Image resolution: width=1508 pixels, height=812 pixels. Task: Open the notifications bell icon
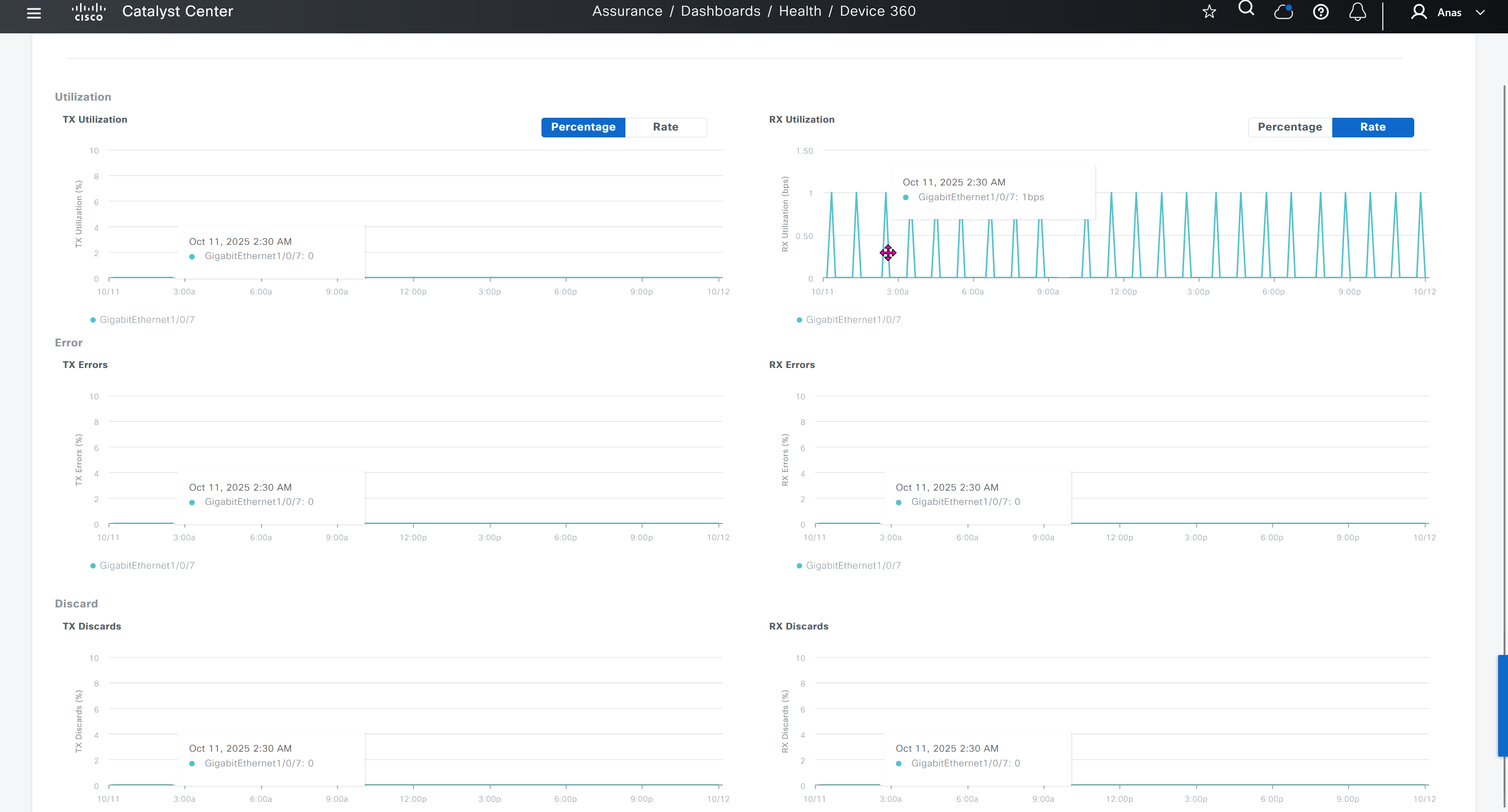coord(1358,12)
